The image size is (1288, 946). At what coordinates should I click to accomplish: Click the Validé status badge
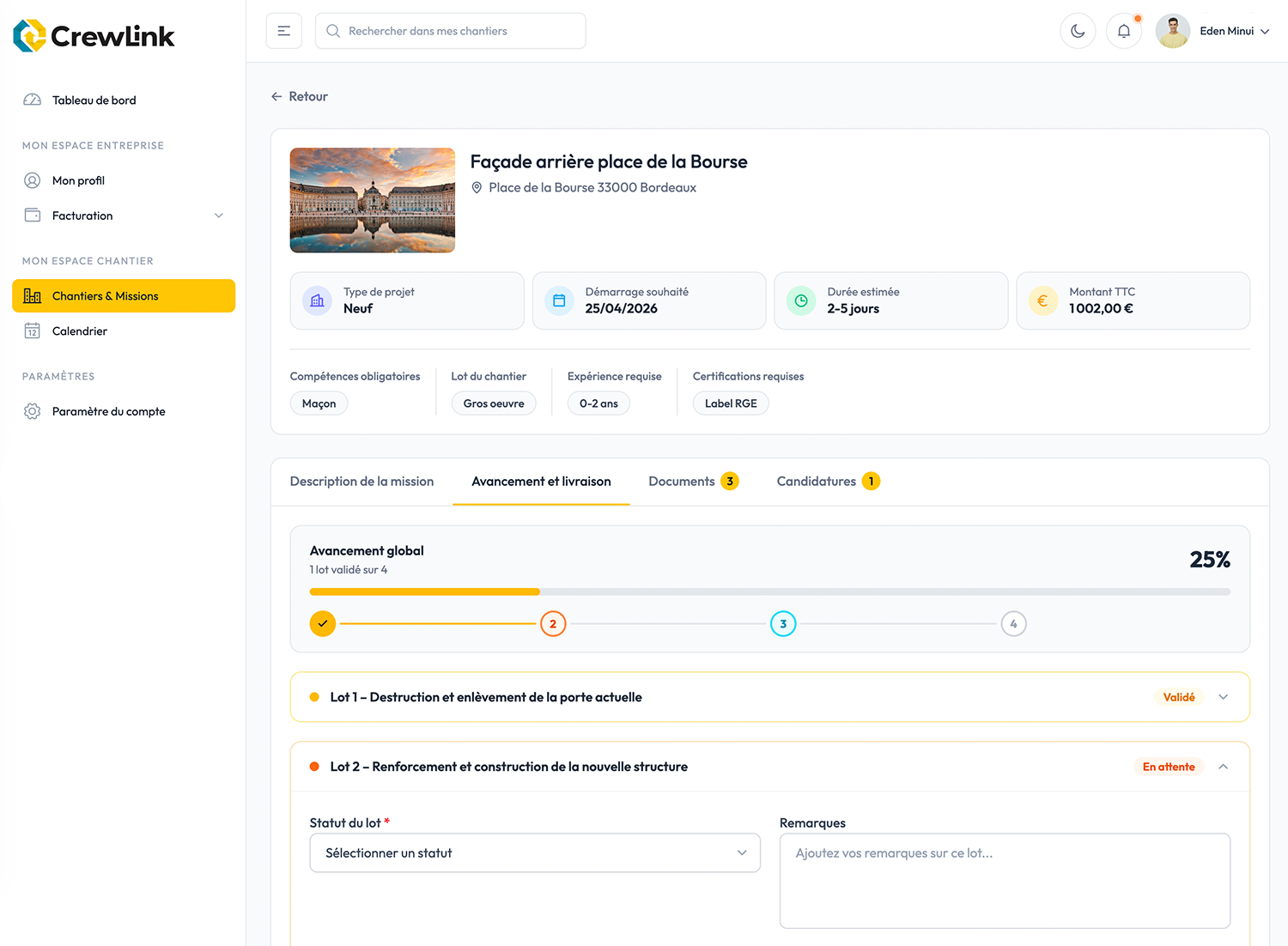tap(1179, 697)
